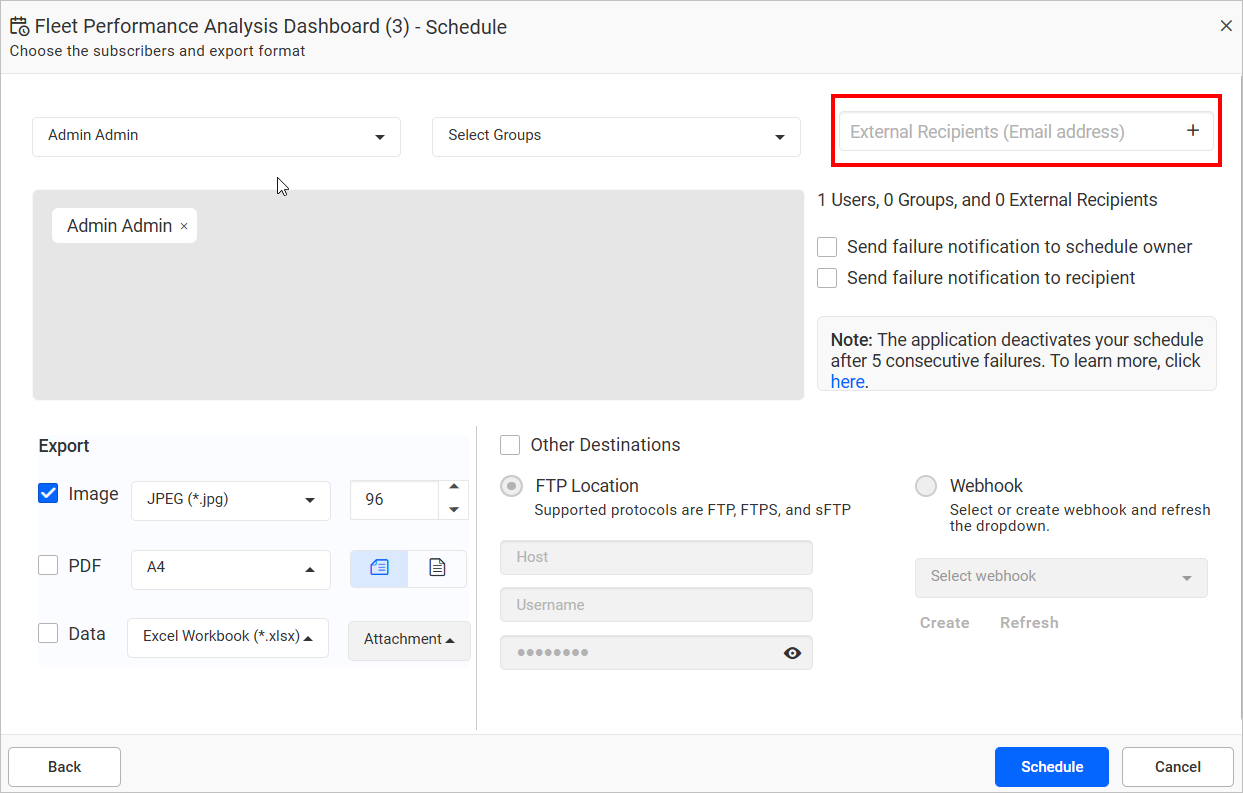Uncheck the Image export checkbox
Viewport: 1243px width, 793px height.
(x=48, y=493)
